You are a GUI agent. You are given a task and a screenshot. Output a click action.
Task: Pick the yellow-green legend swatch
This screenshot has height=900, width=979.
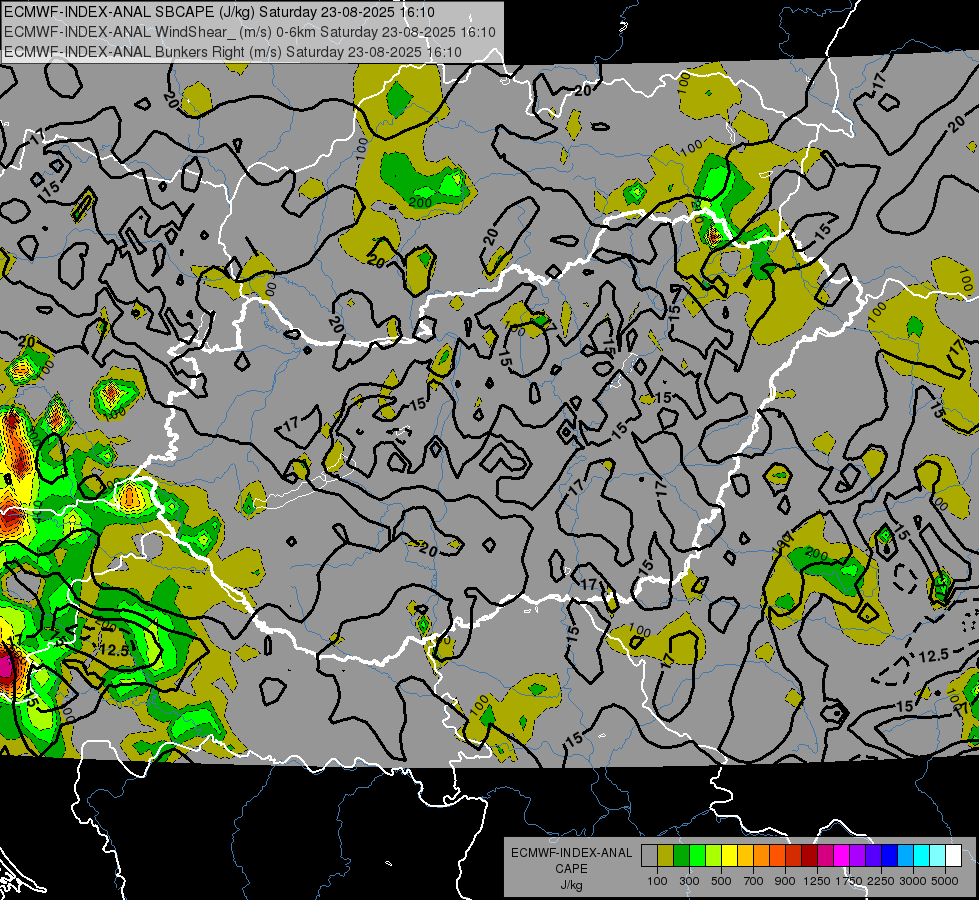713,856
